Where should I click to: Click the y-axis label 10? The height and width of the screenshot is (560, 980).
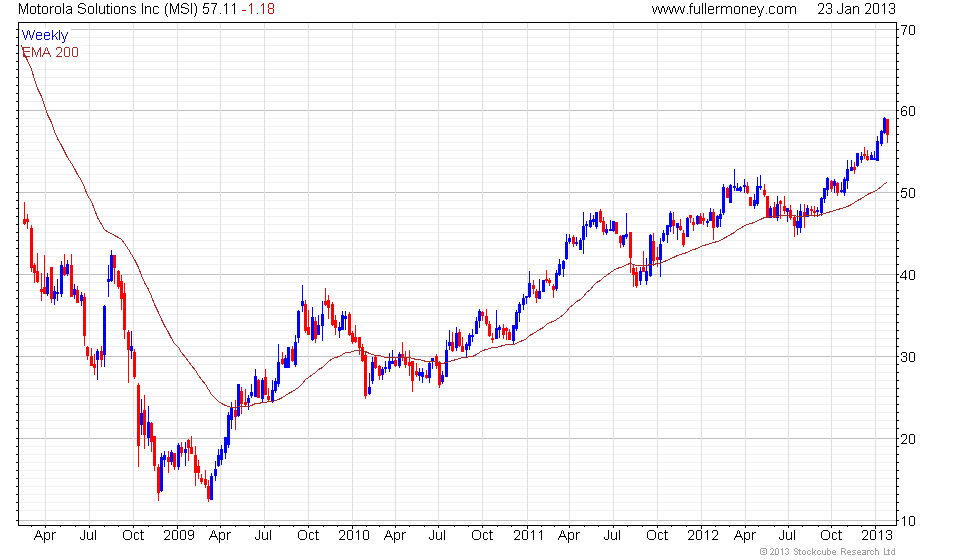click(908, 521)
